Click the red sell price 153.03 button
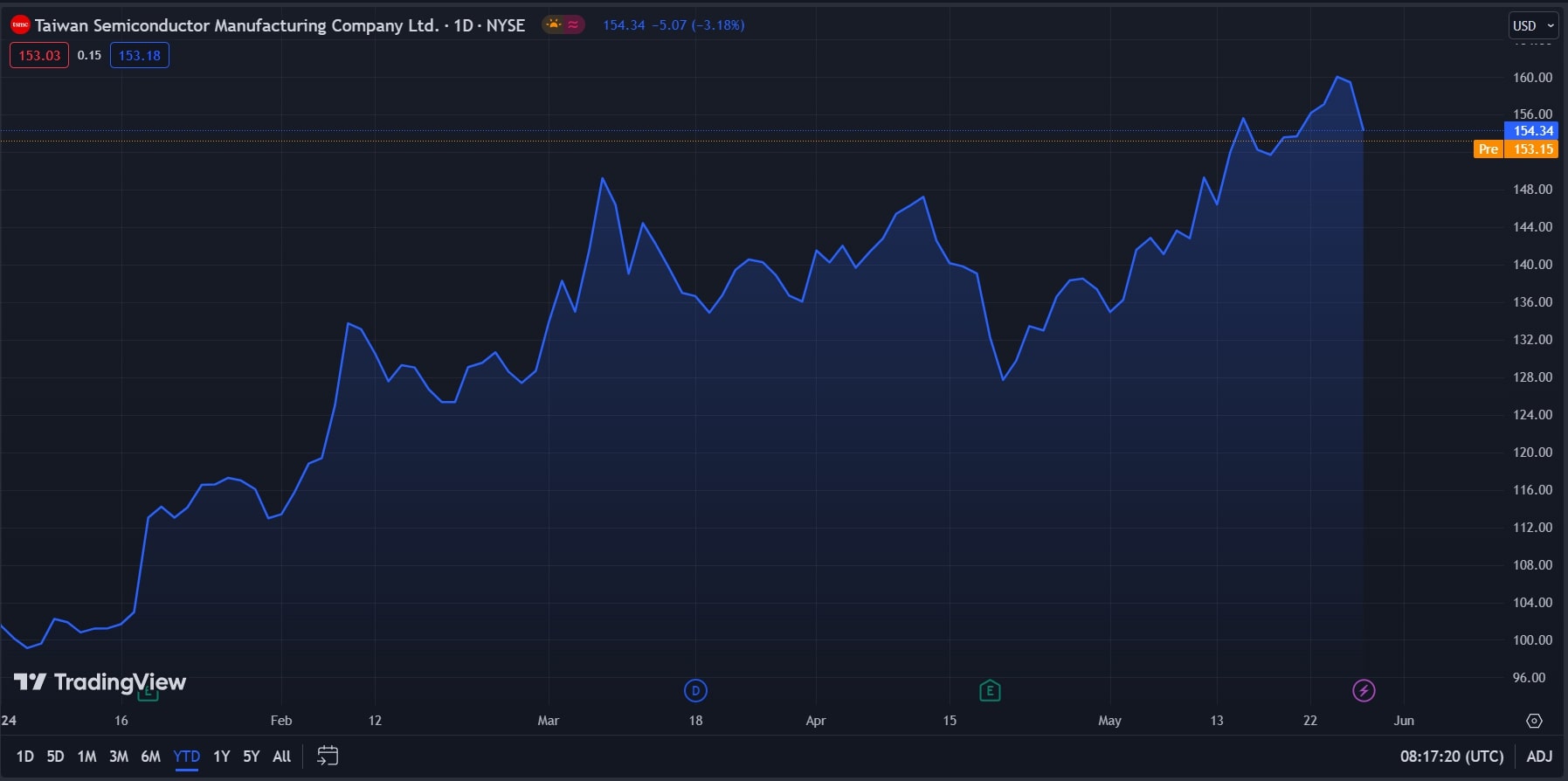 [39, 55]
